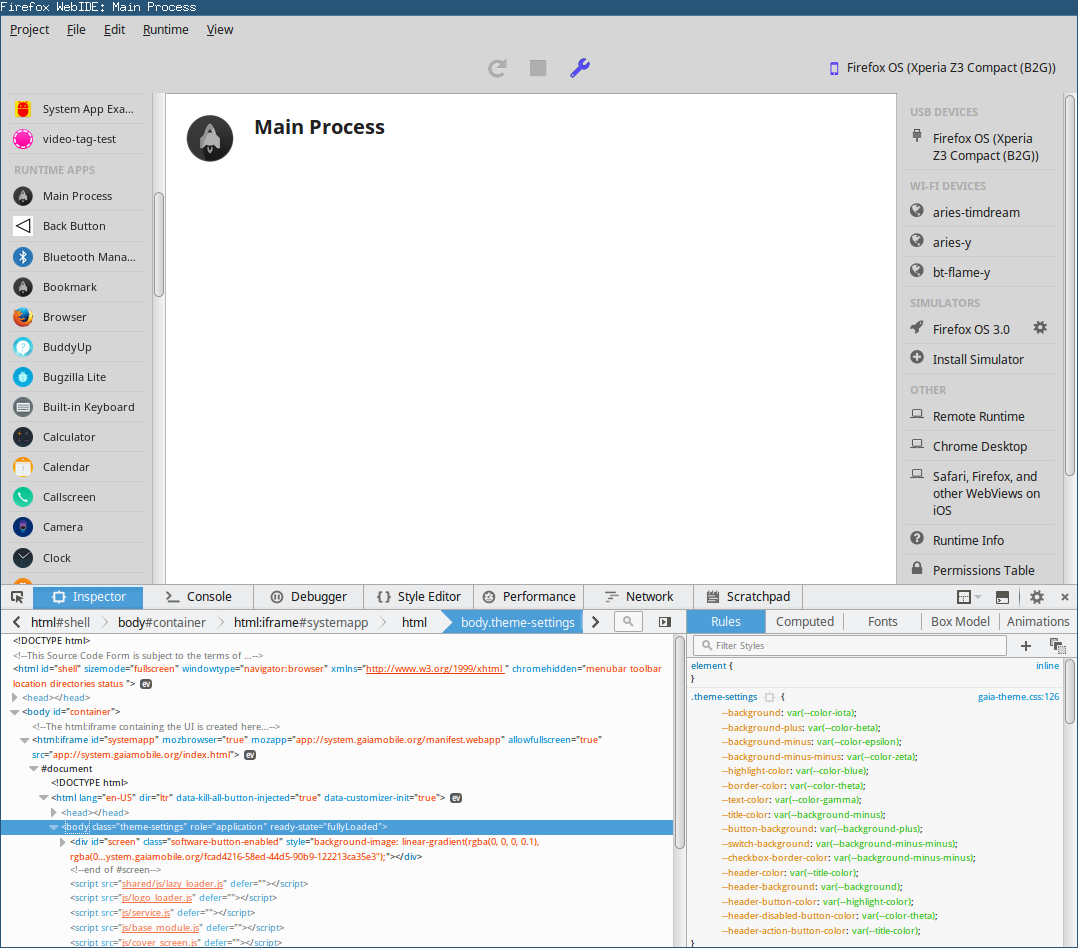Open the View menu

[x=220, y=30]
